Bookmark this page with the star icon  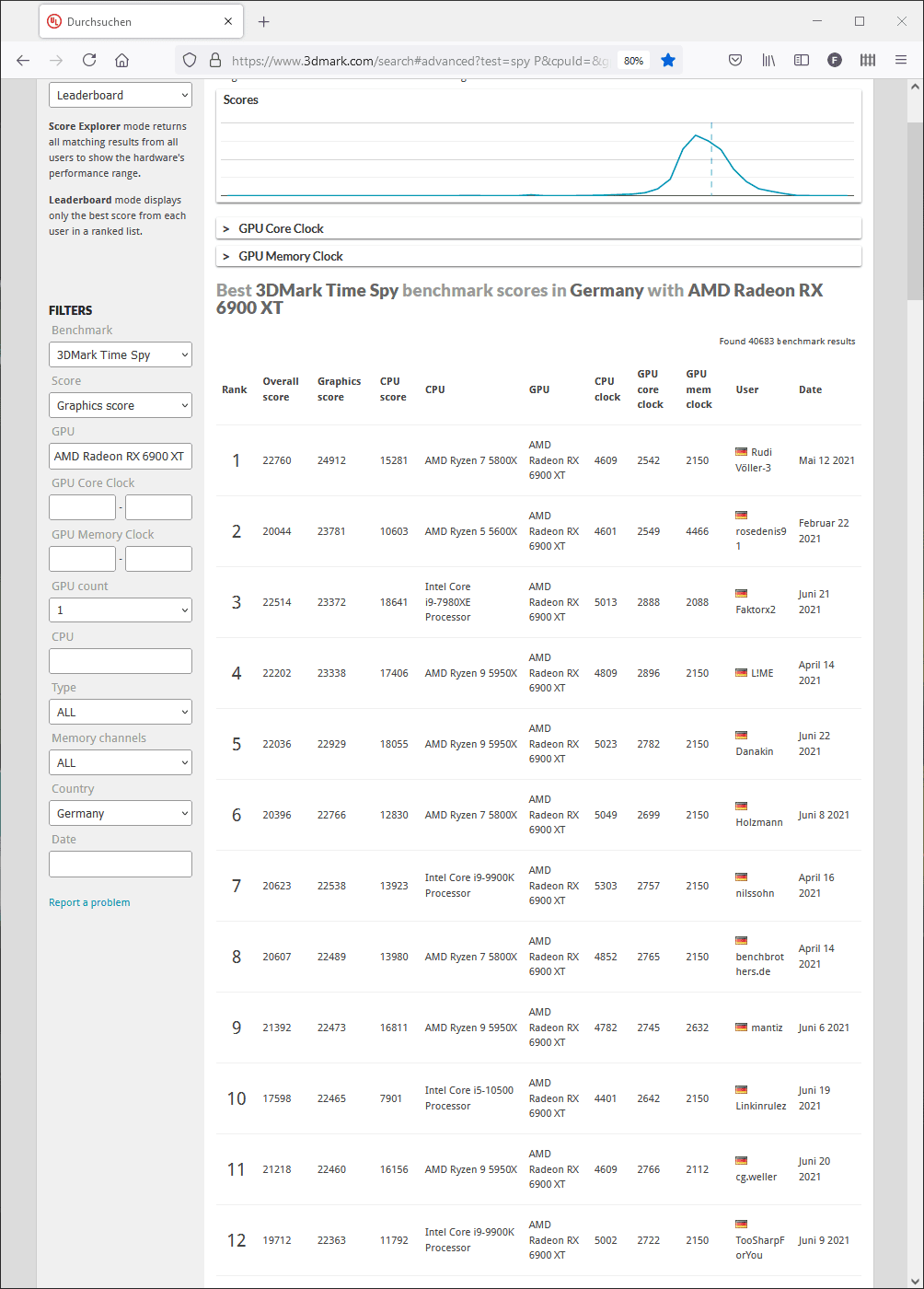coord(668,60)
